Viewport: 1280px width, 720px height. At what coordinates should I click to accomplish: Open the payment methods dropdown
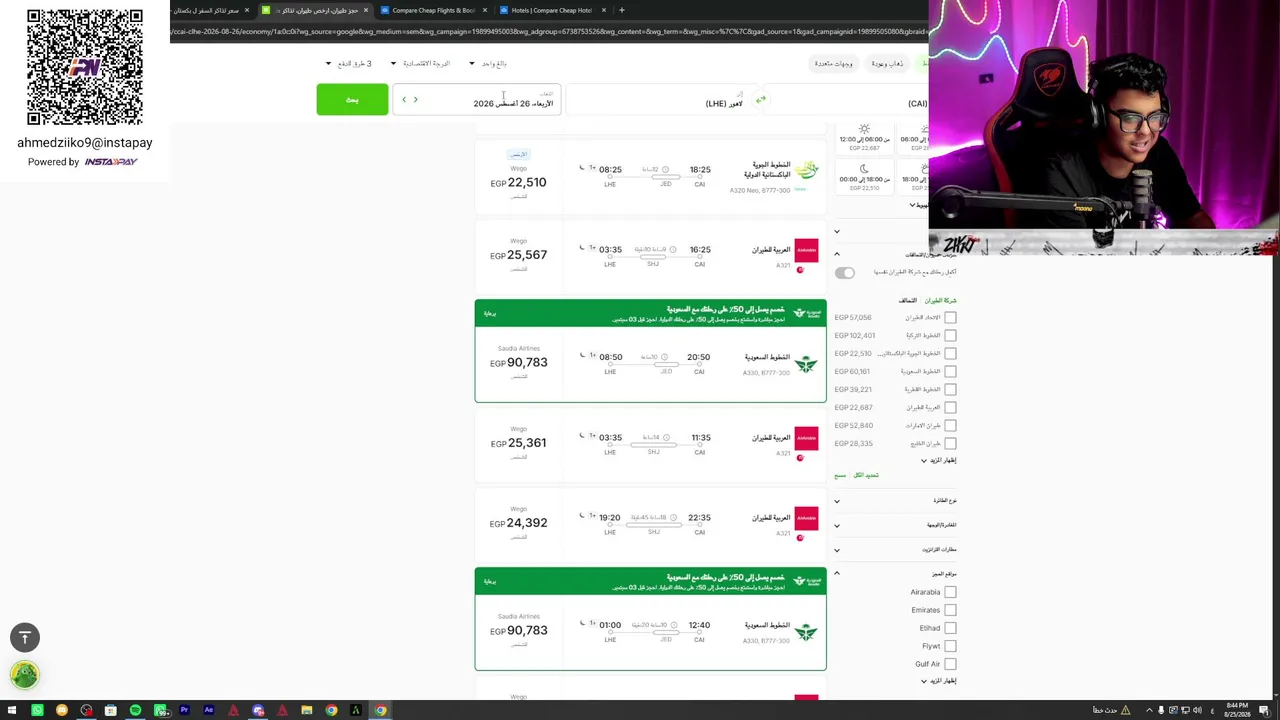pos(348,64)
